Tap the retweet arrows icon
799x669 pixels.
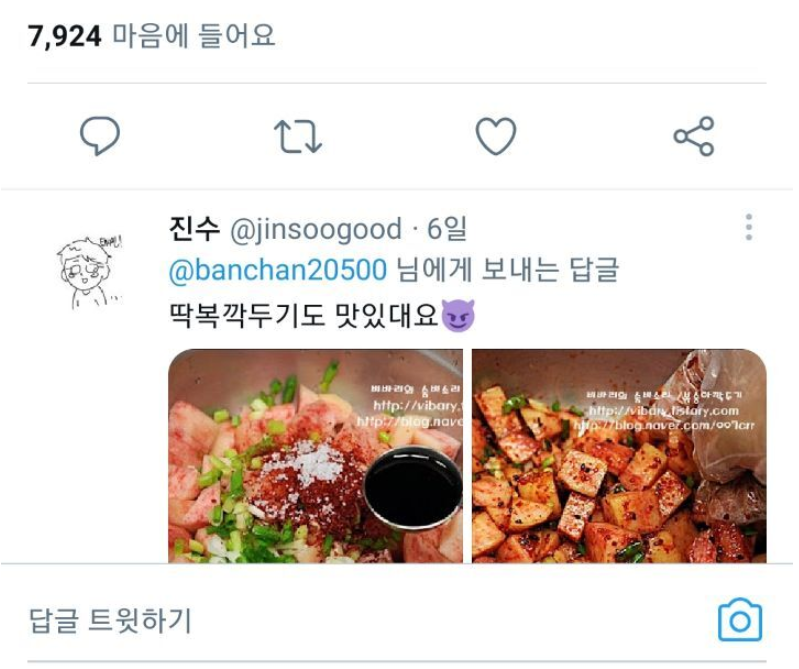(298, 136)
